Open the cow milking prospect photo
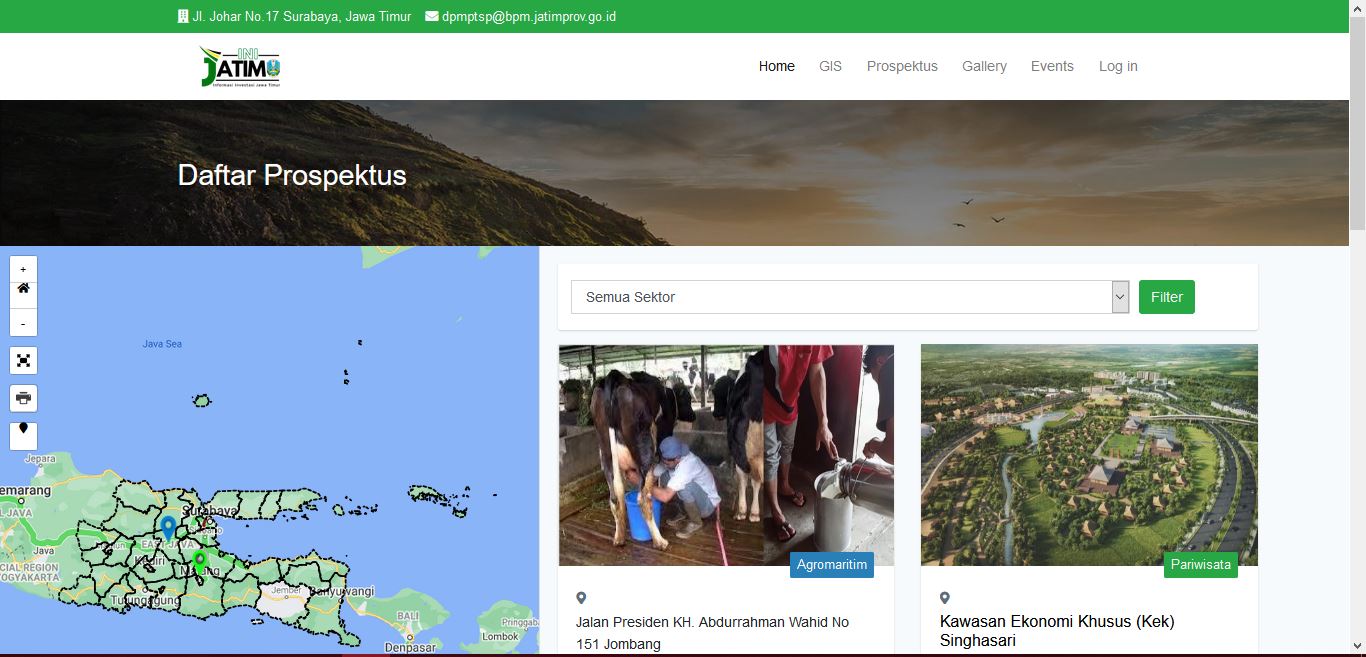 coord(726,455)
